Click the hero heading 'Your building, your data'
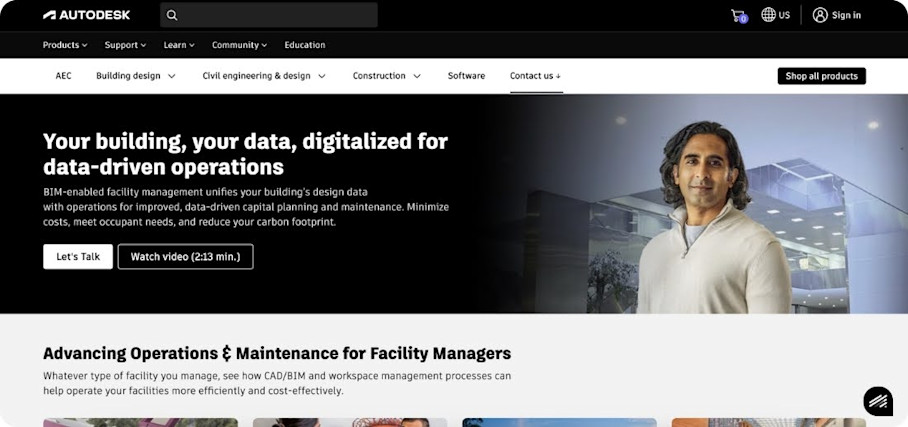 [x=246, y=154]
